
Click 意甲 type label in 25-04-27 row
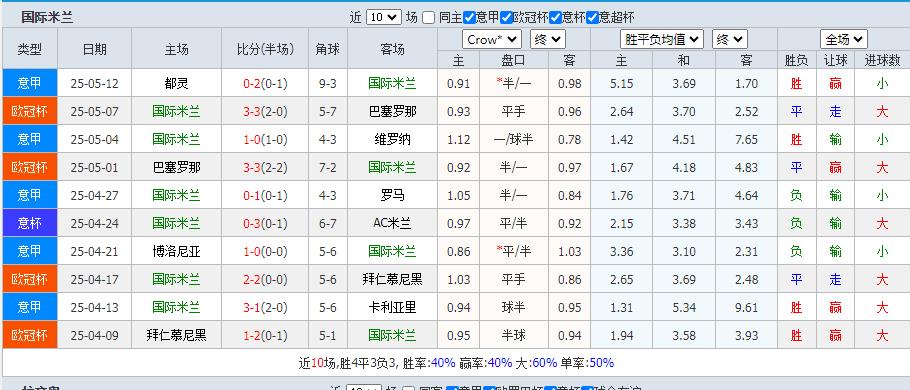click(x=30, y=196)
